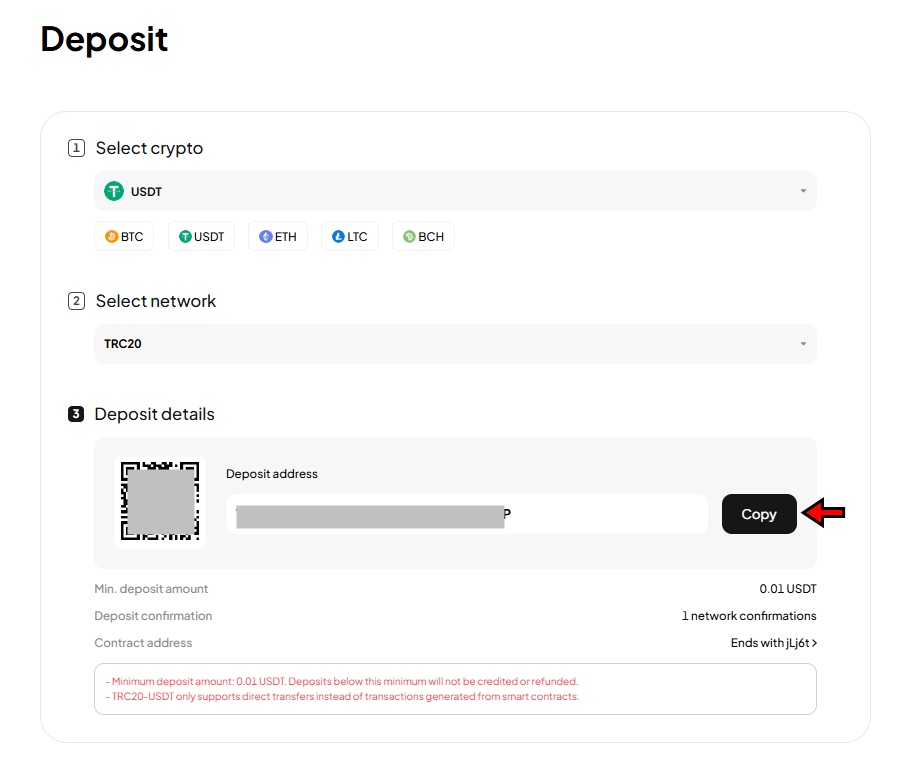Image resolution: width=908 pixels, height=772 pixels.
Task: Click the Deposit details section heading
Action: 155,413
